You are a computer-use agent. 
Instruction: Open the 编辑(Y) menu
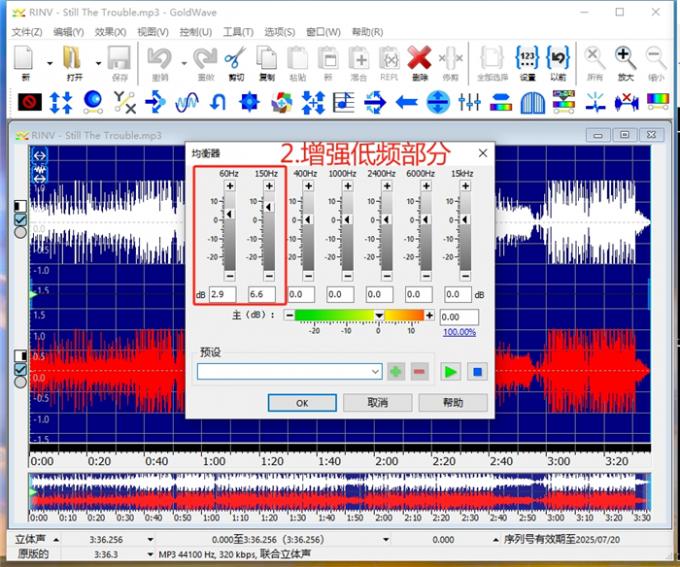click(69, 32)
